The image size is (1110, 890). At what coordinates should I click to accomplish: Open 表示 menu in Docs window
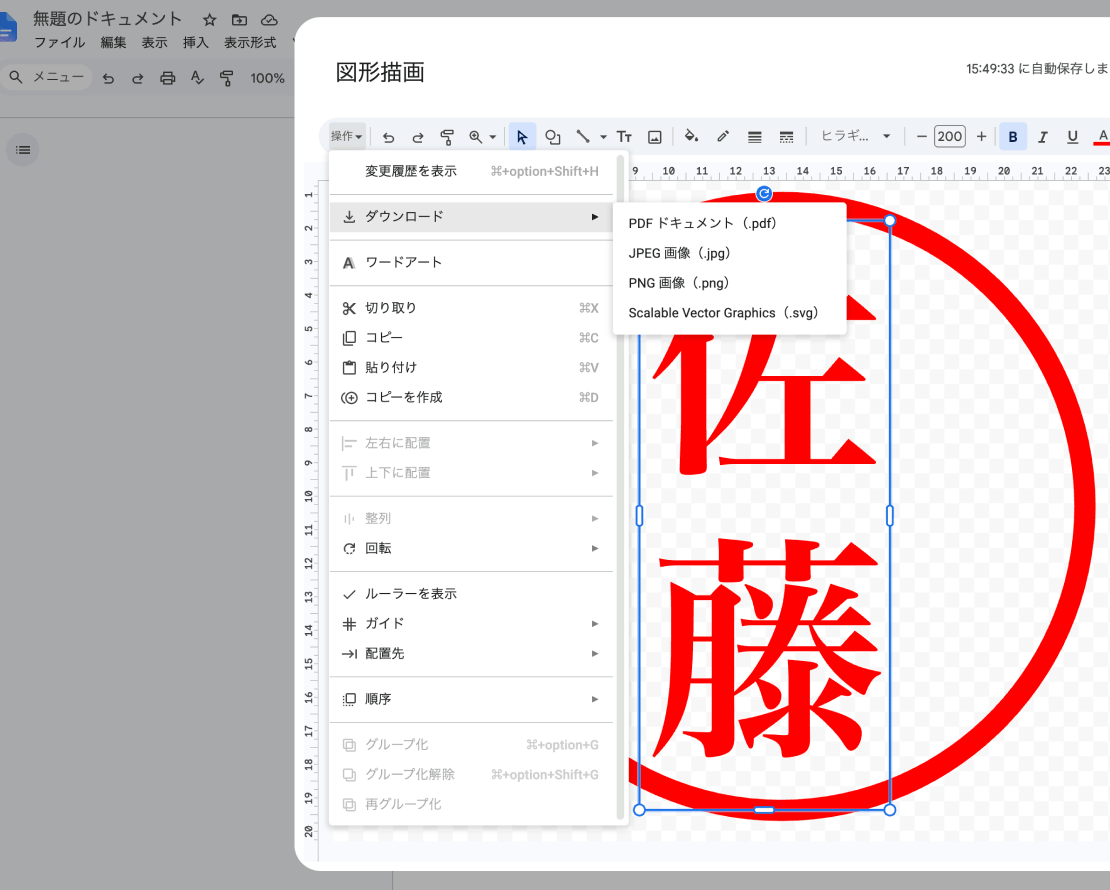154,42
